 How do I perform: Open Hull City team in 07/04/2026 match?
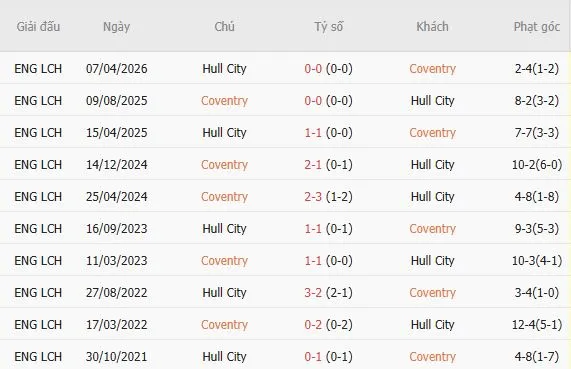224,68
